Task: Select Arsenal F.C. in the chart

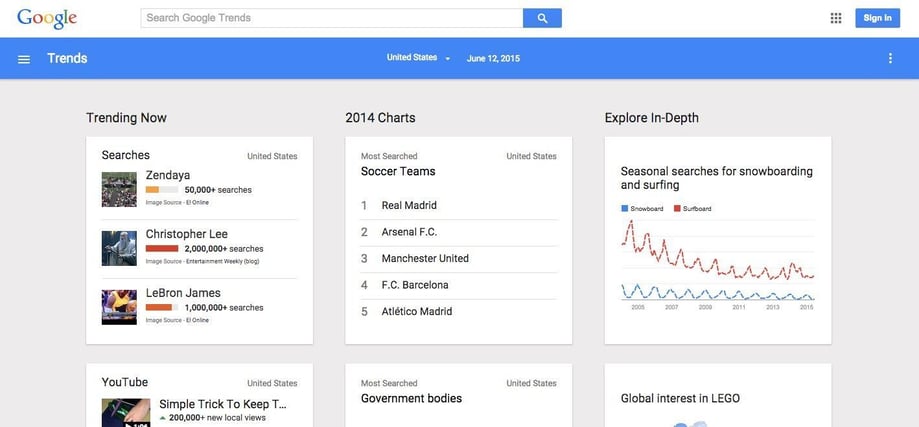Action: tap(409, 232)
